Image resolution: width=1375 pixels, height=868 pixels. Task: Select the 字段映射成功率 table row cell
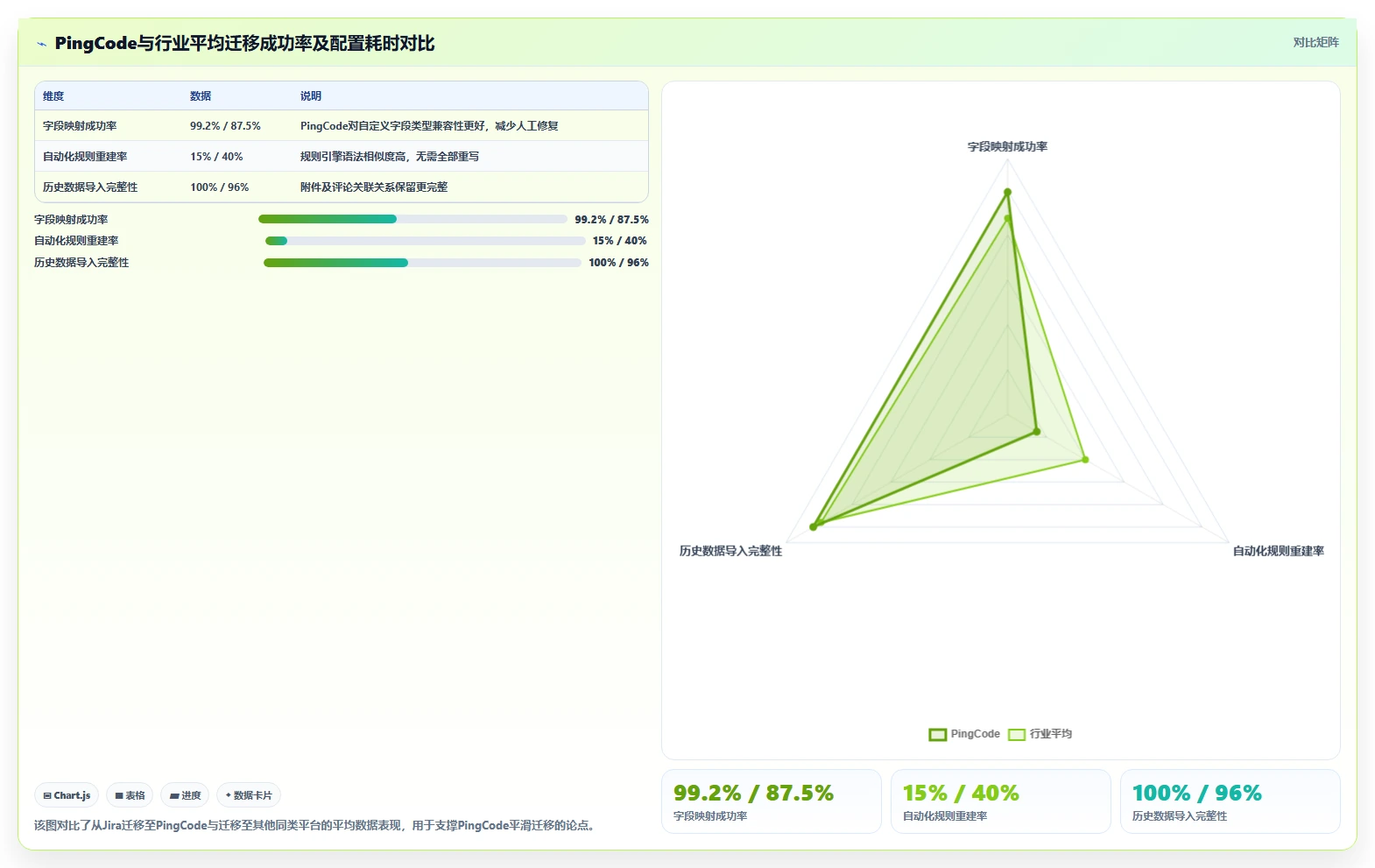(80, 126)
